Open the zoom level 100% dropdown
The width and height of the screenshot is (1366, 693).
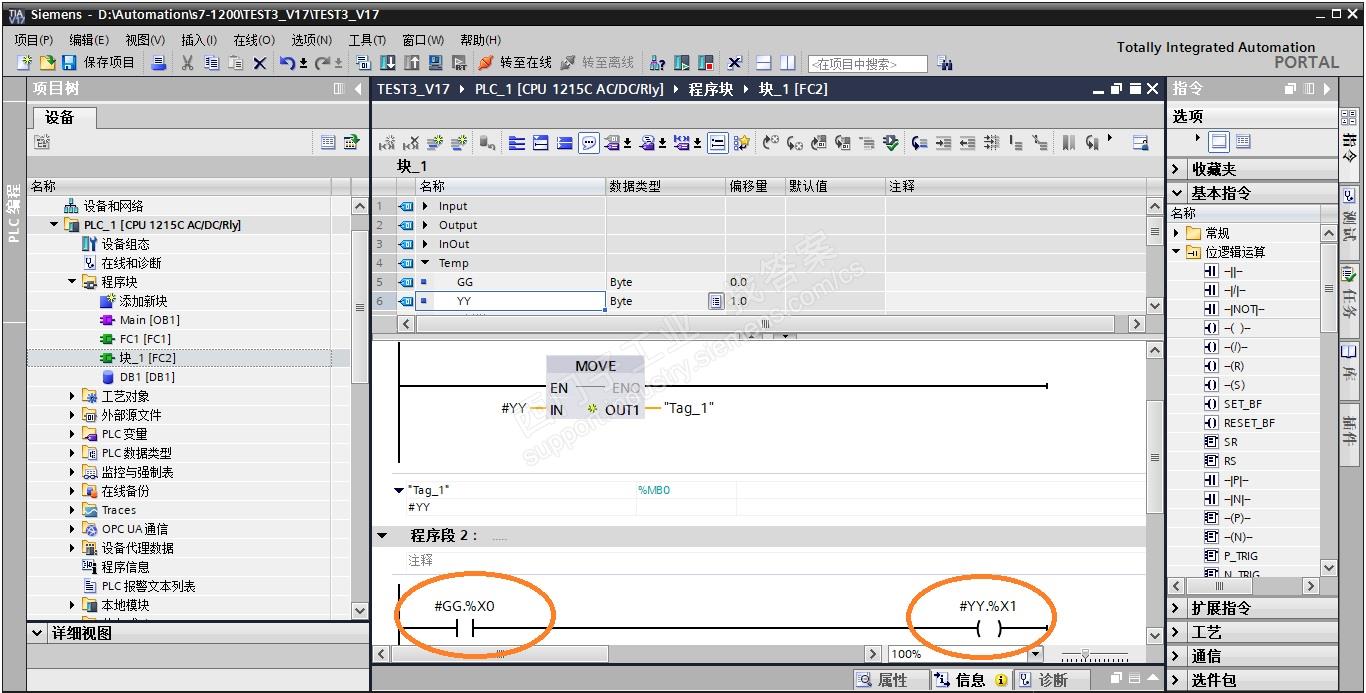[x=1035, y=654]
